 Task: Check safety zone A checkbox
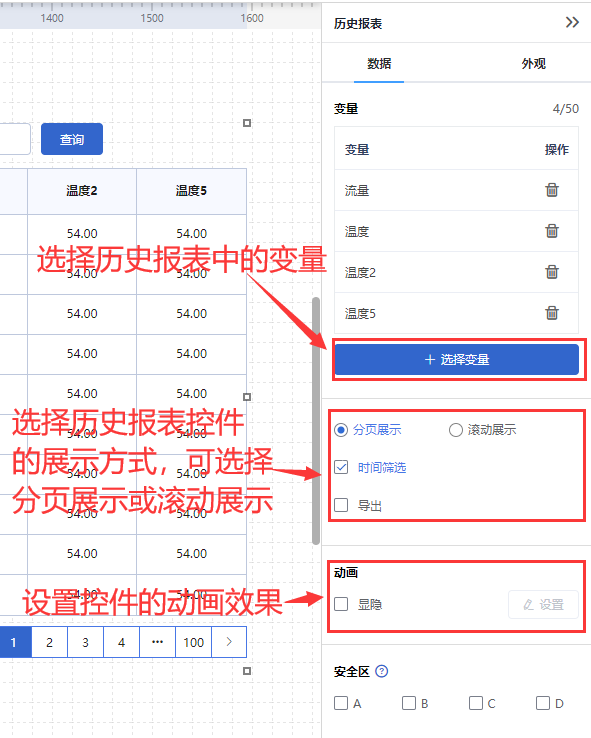point(341,703)
